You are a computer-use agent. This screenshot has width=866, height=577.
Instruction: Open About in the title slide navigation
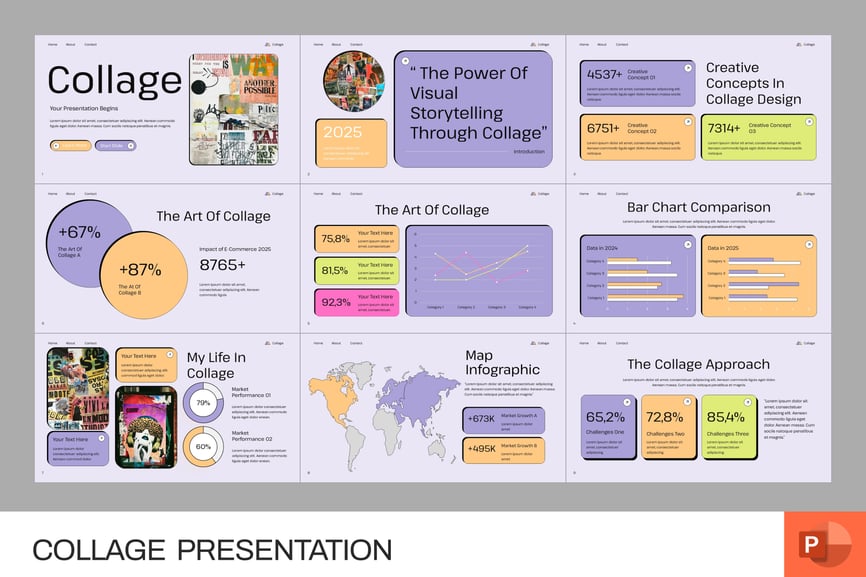(70, 44)
